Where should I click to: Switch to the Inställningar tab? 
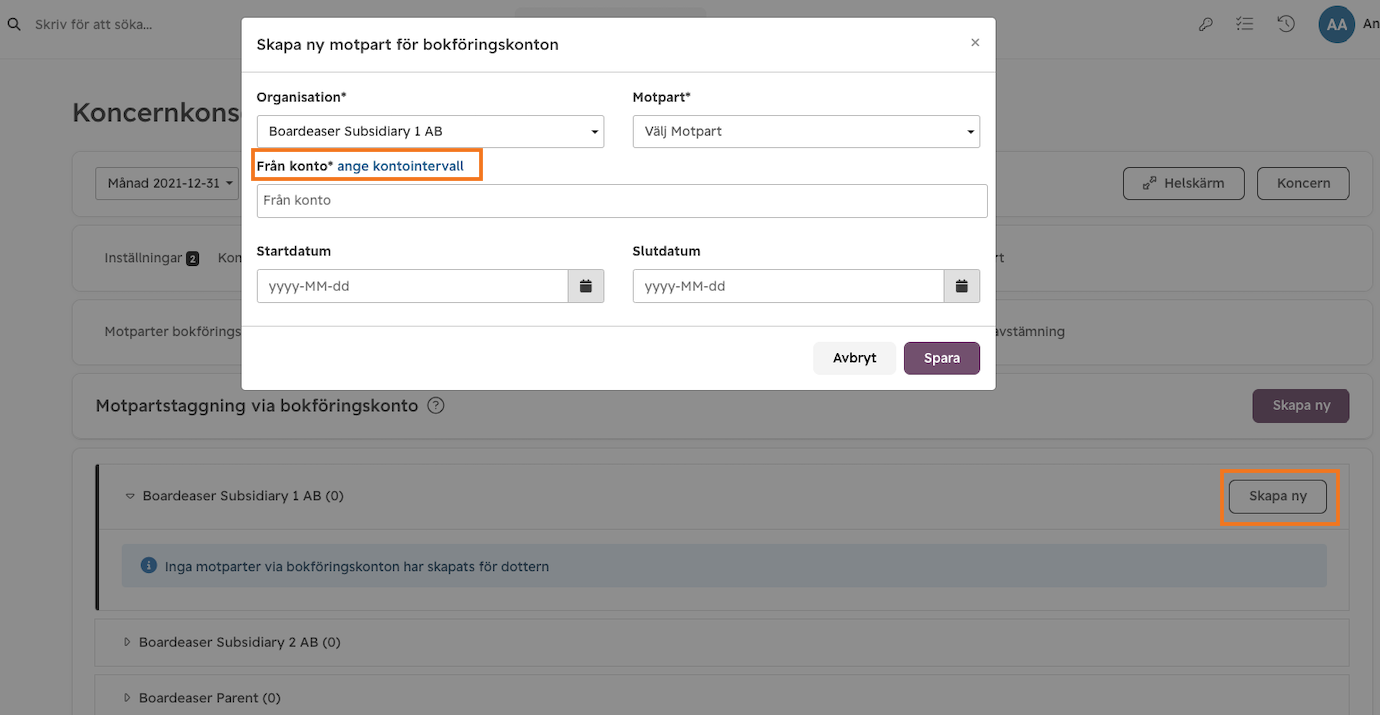pyautogui.click(x=151, y=258)
